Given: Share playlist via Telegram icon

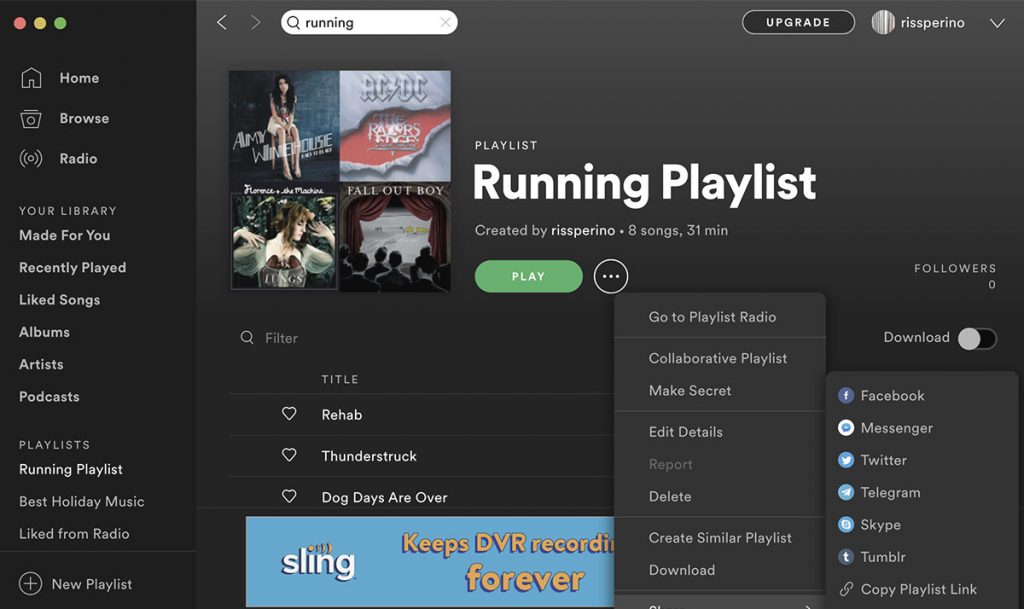Looking at the screenshot, I should [846, 492].
